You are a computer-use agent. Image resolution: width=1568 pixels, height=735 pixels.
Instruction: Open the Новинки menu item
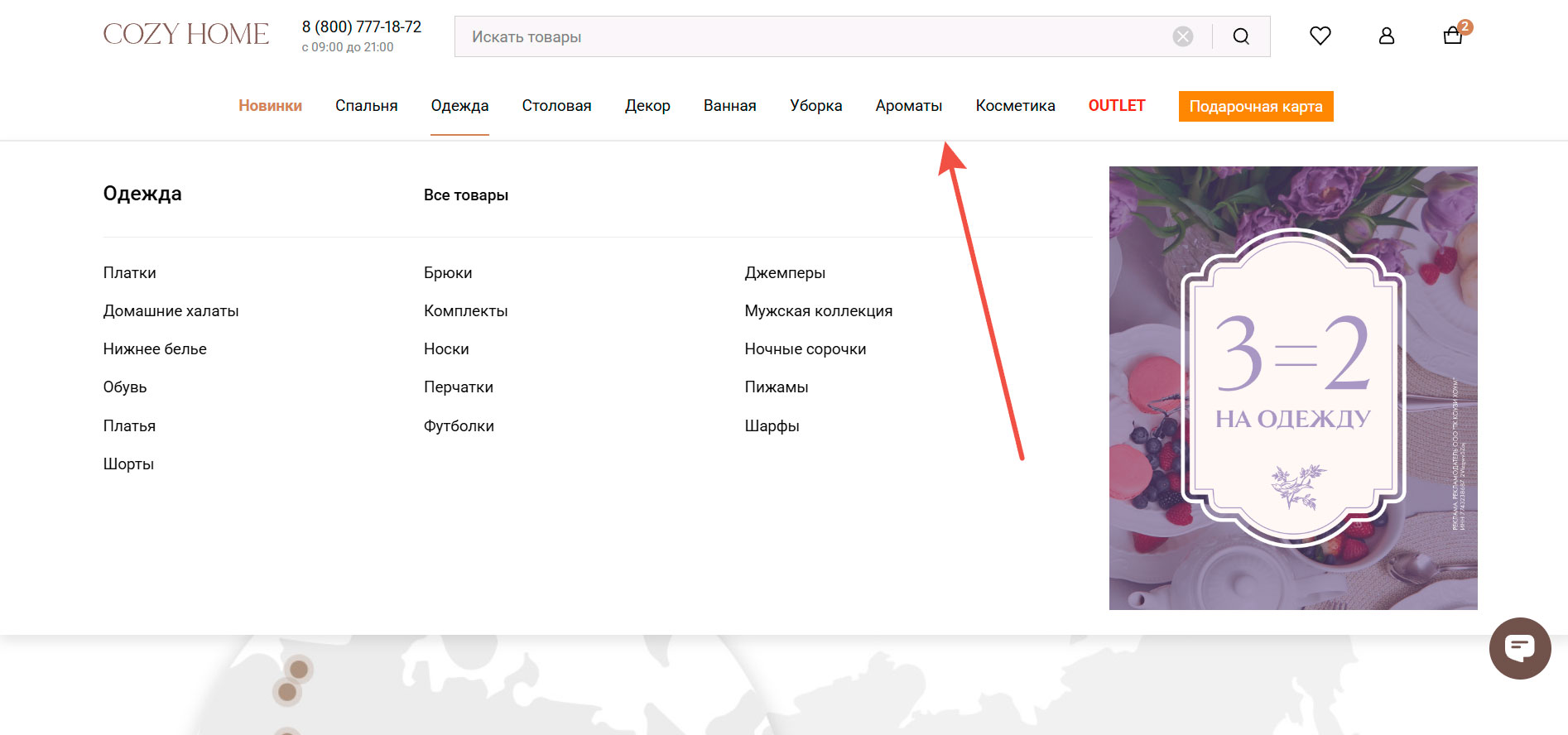(270, 106)
